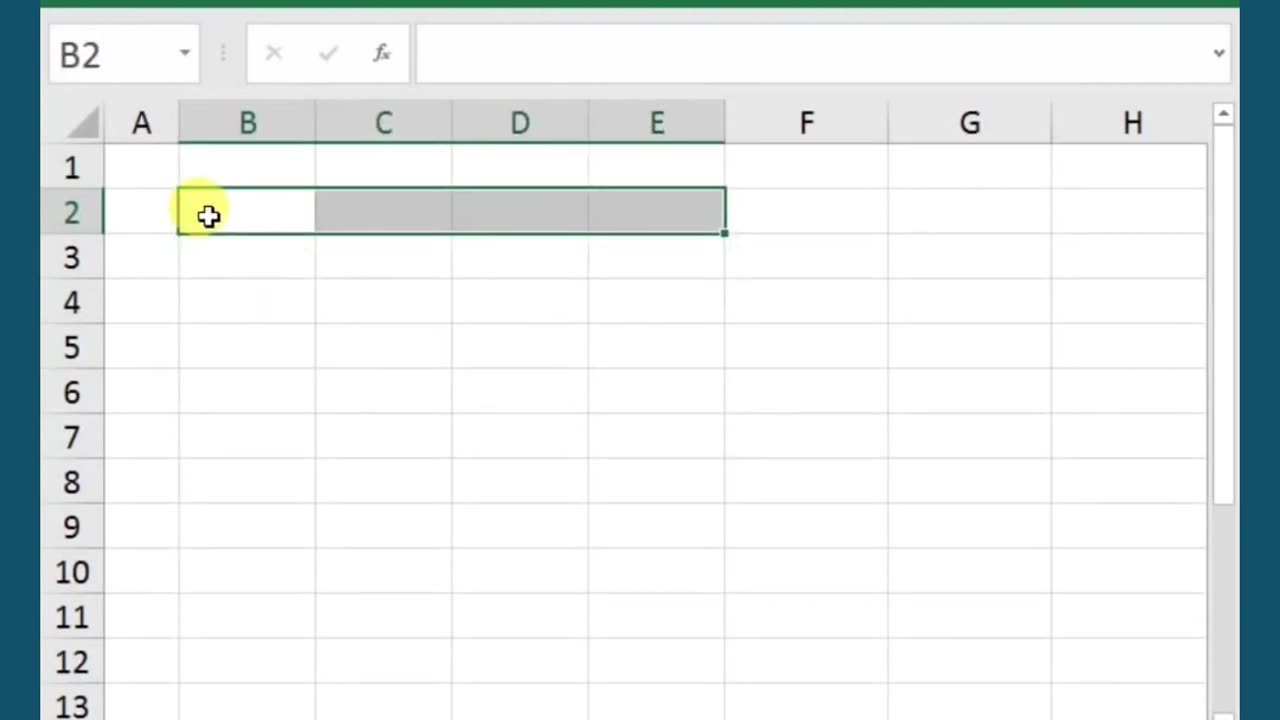
Task: Click cell G8
Action: point(969,482)
